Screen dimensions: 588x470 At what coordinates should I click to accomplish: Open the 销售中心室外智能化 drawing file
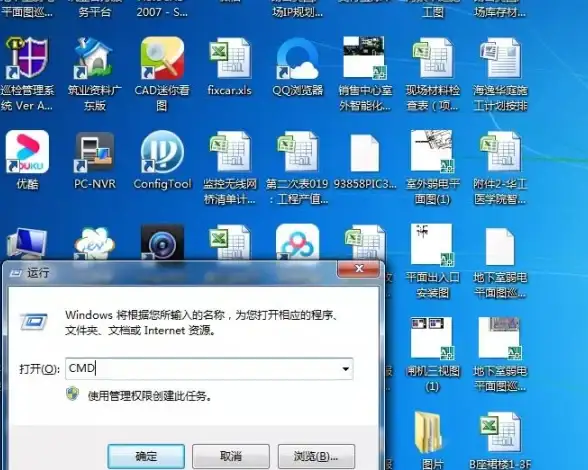point(365,58)
